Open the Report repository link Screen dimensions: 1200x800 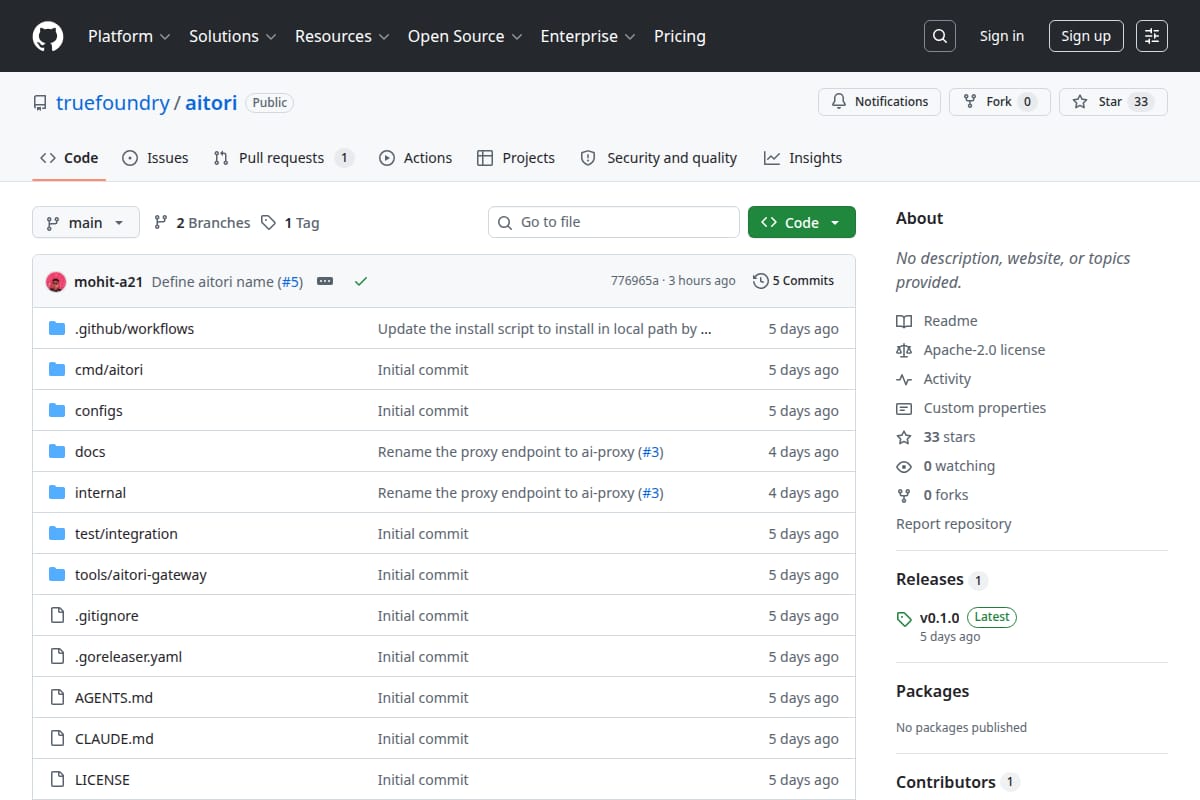[954, 524]
